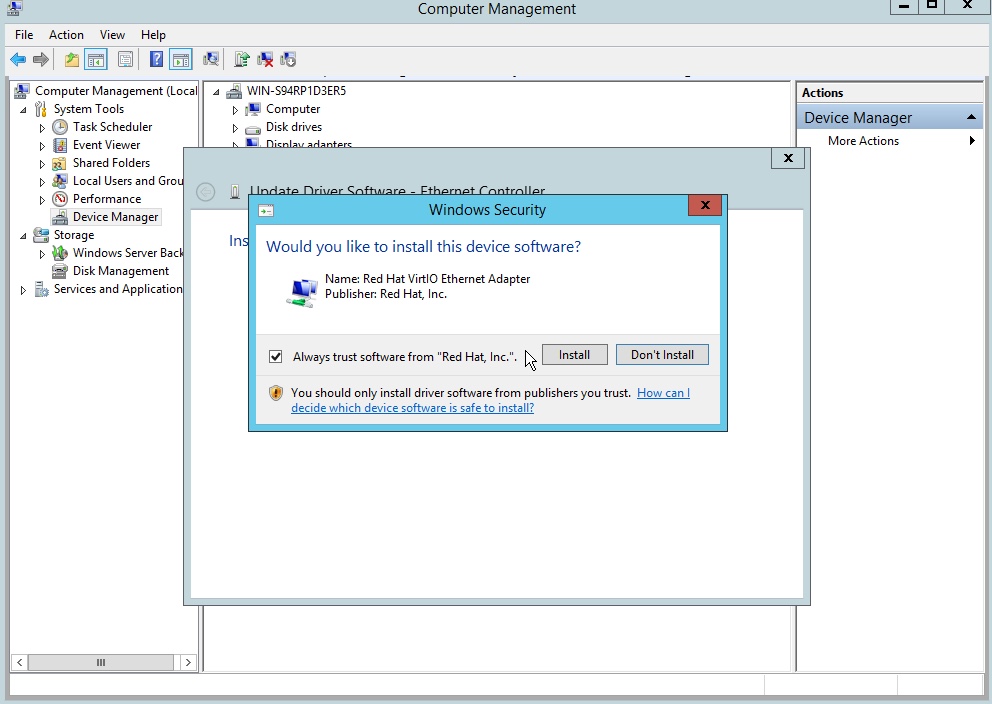Toggle Show/Hide Action Pane toolbar icon

click(181, 59)
